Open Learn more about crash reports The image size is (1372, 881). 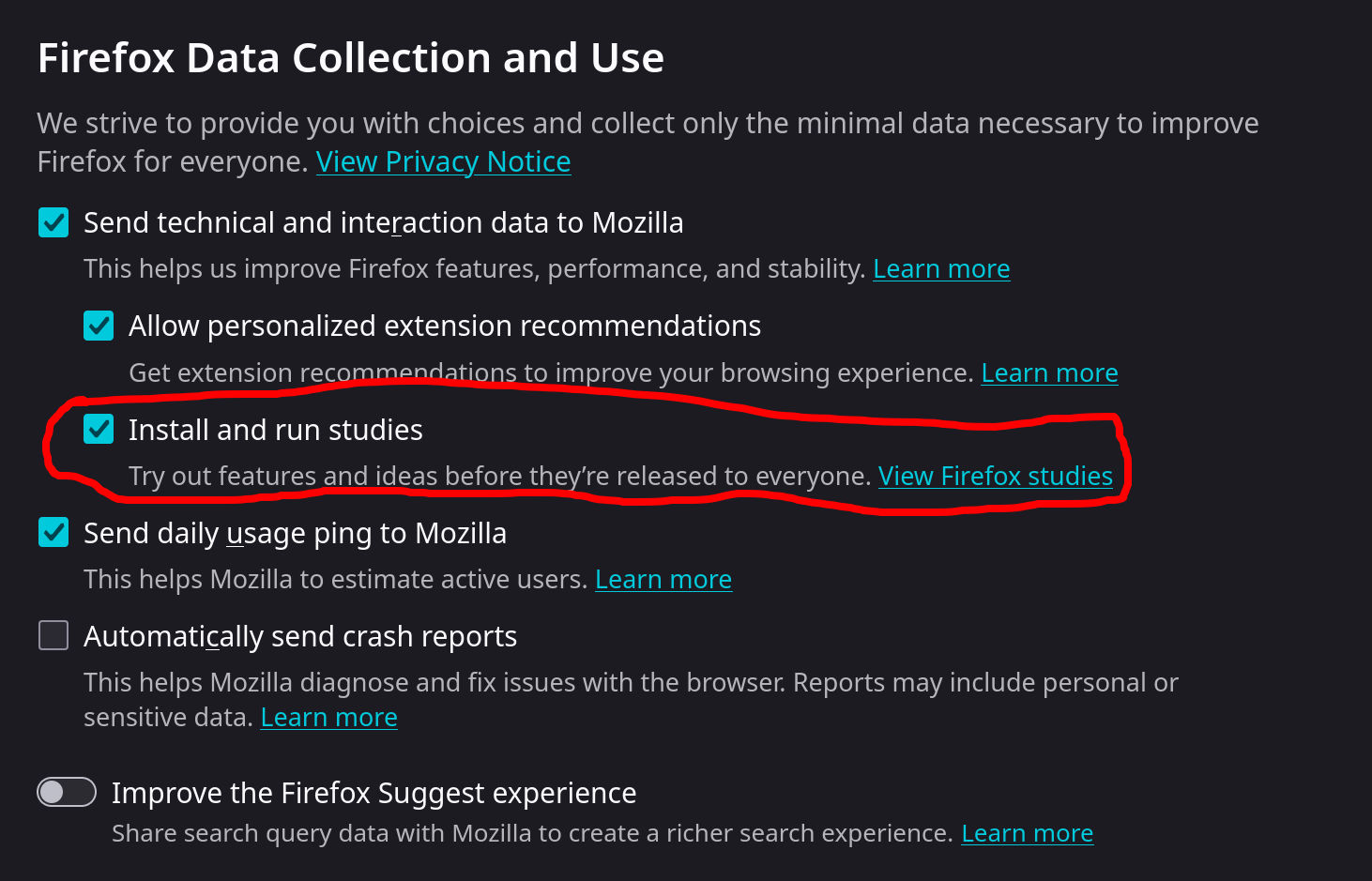tap(328, 717)
